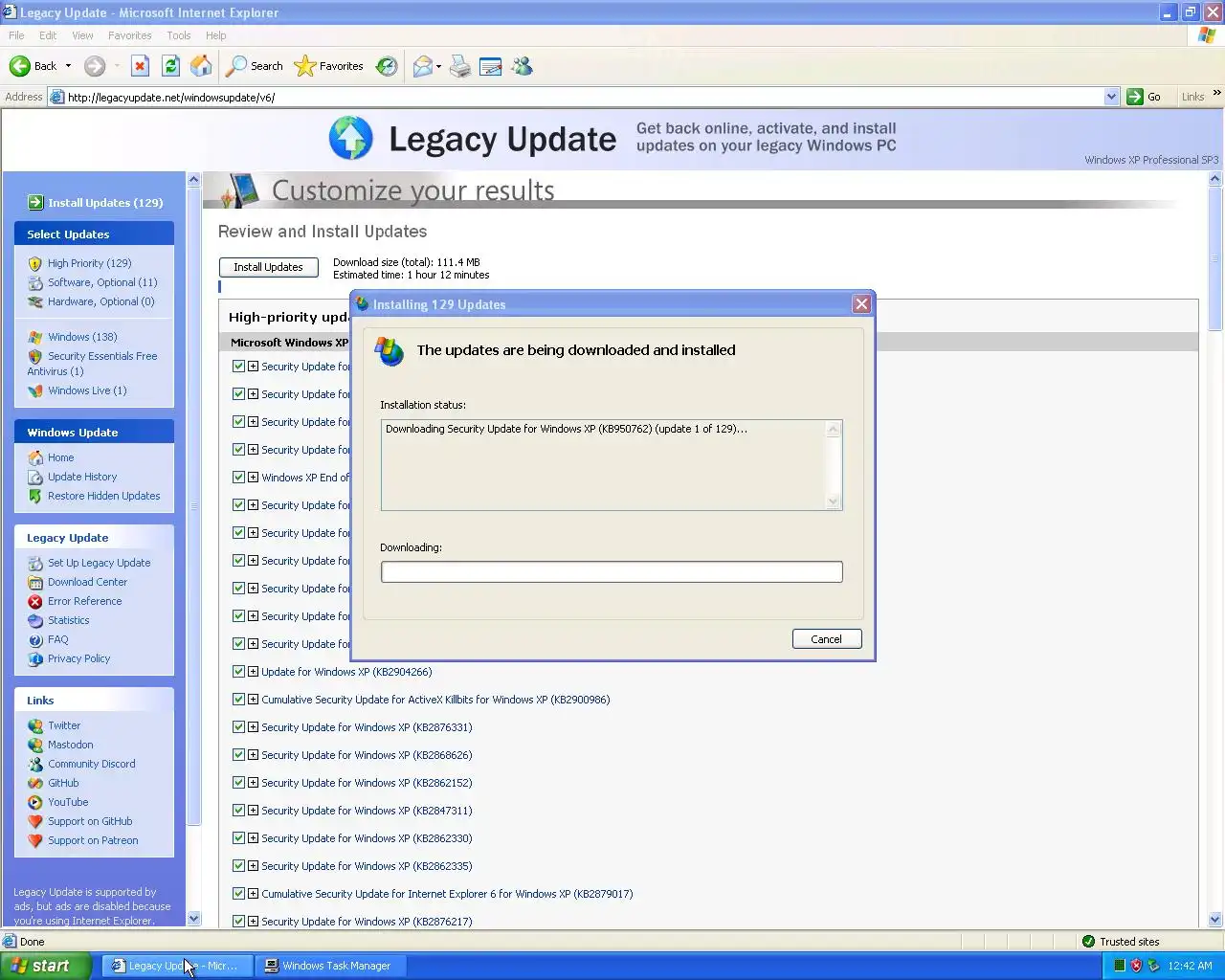Open the Community Discord link

point(91,764)
